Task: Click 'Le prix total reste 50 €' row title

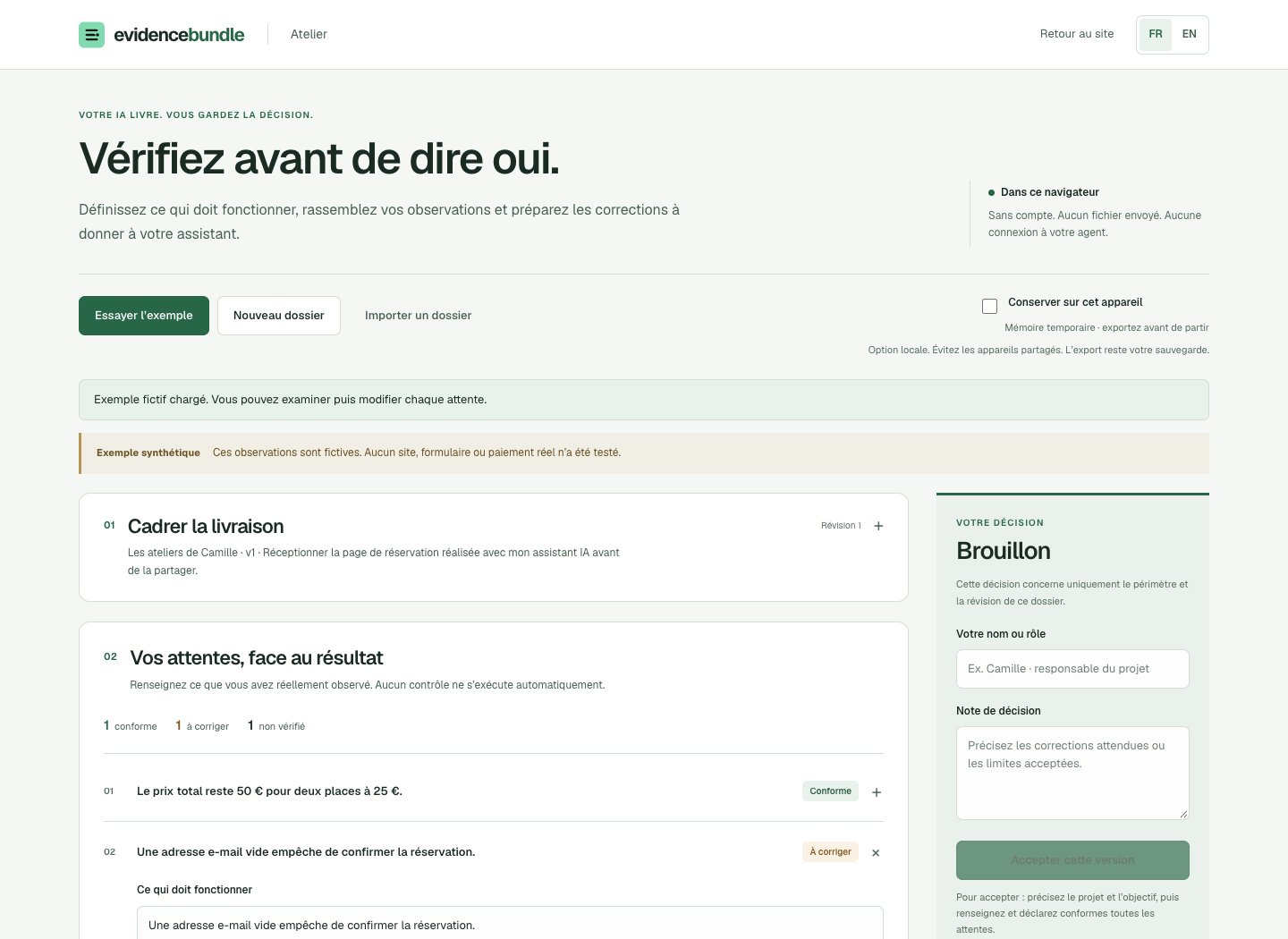Action: [269, 791]
